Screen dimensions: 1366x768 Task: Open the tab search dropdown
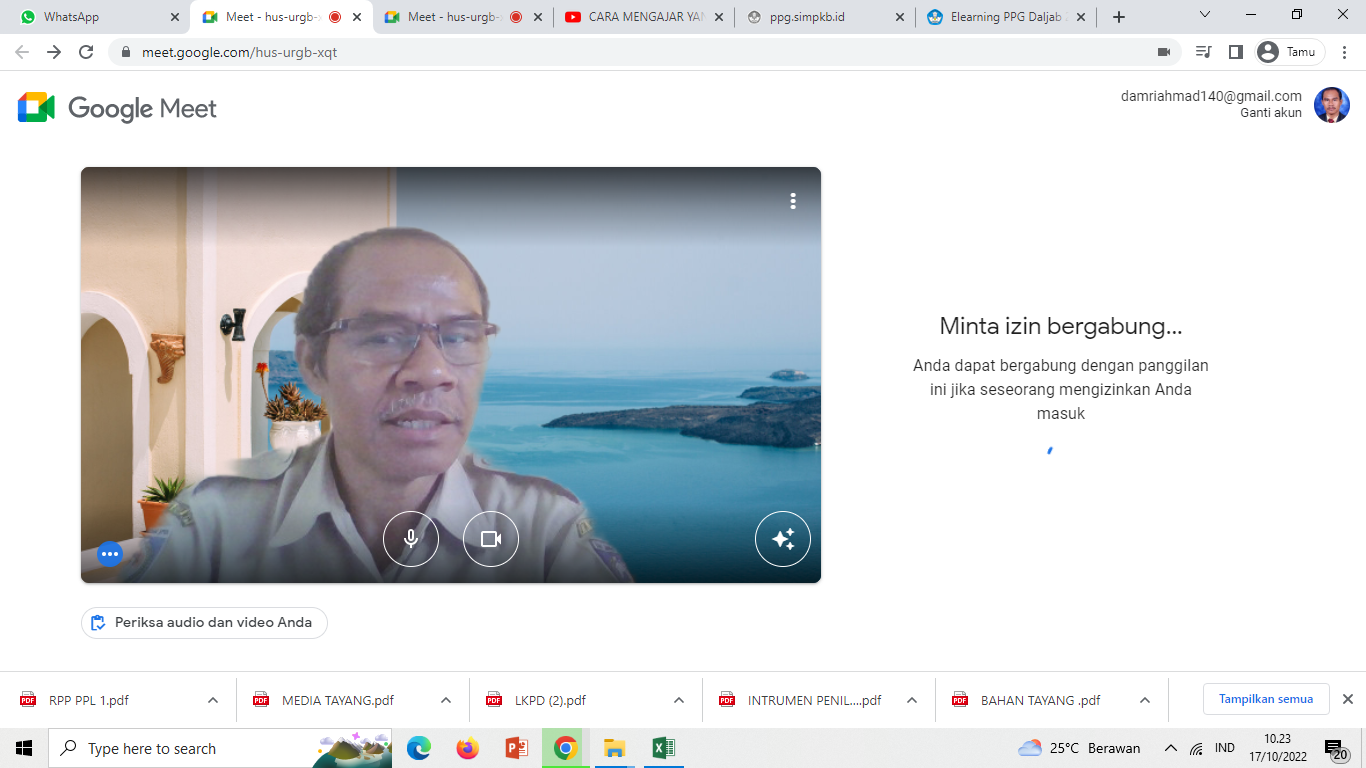tap(1204, 15)
